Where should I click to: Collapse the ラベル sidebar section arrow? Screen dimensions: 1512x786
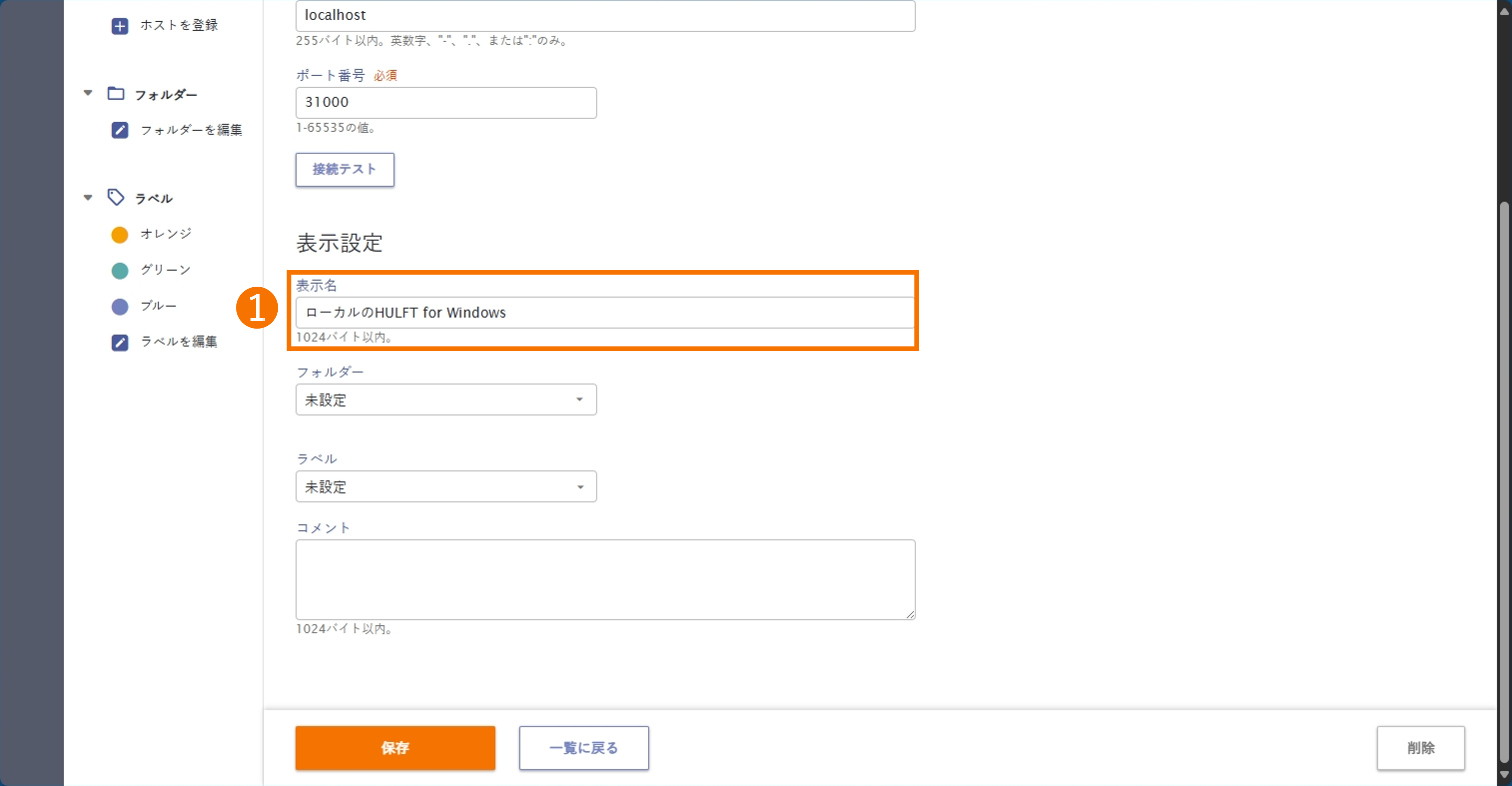[x=88, y=197]
